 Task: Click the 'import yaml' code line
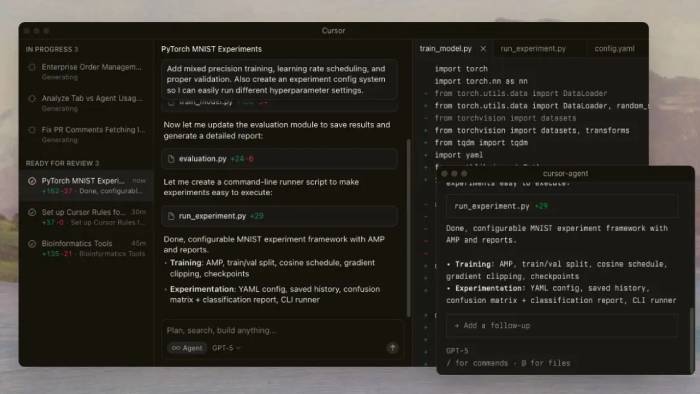click(458, 155)
